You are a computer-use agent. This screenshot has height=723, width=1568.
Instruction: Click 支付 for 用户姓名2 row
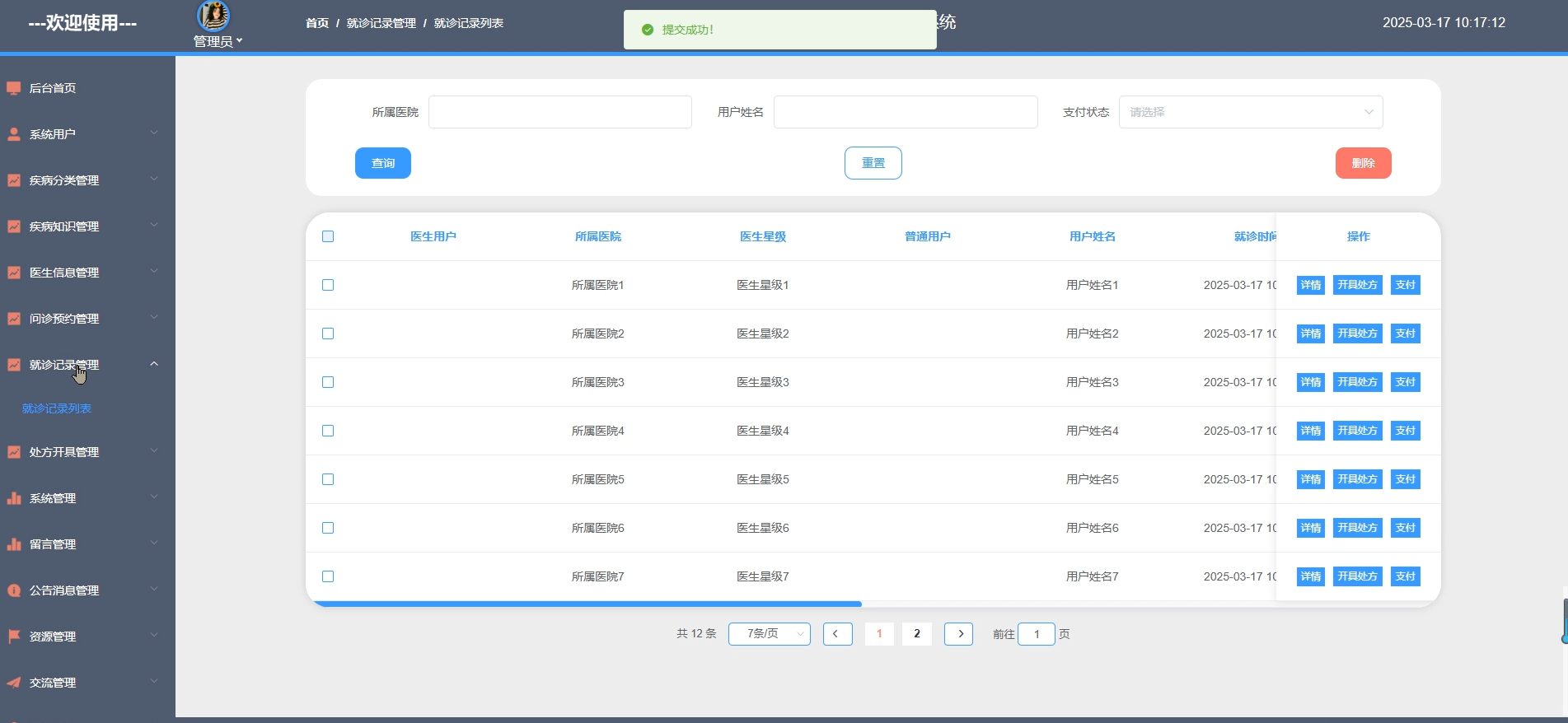(1406, 334)
